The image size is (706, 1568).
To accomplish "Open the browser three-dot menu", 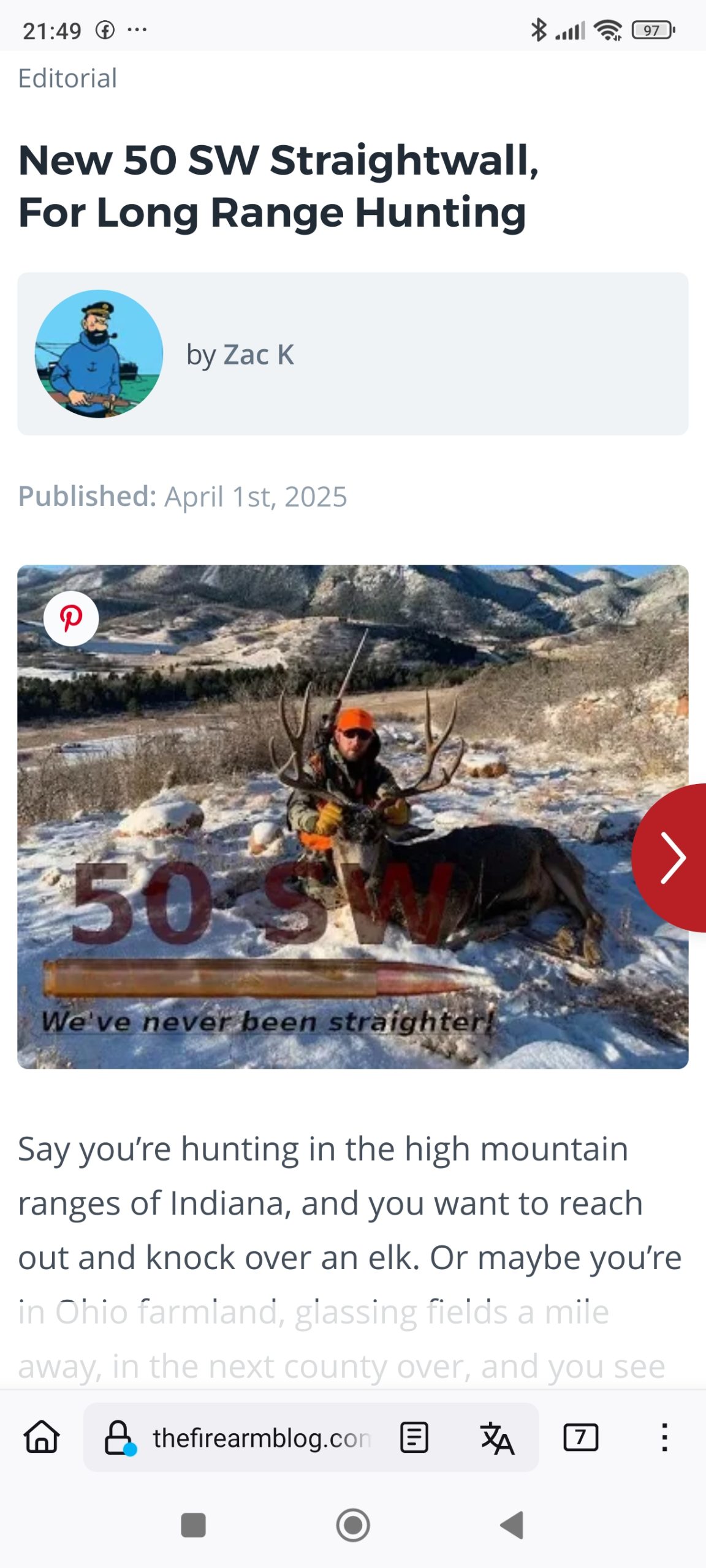I will click(x=664, y=1437).
